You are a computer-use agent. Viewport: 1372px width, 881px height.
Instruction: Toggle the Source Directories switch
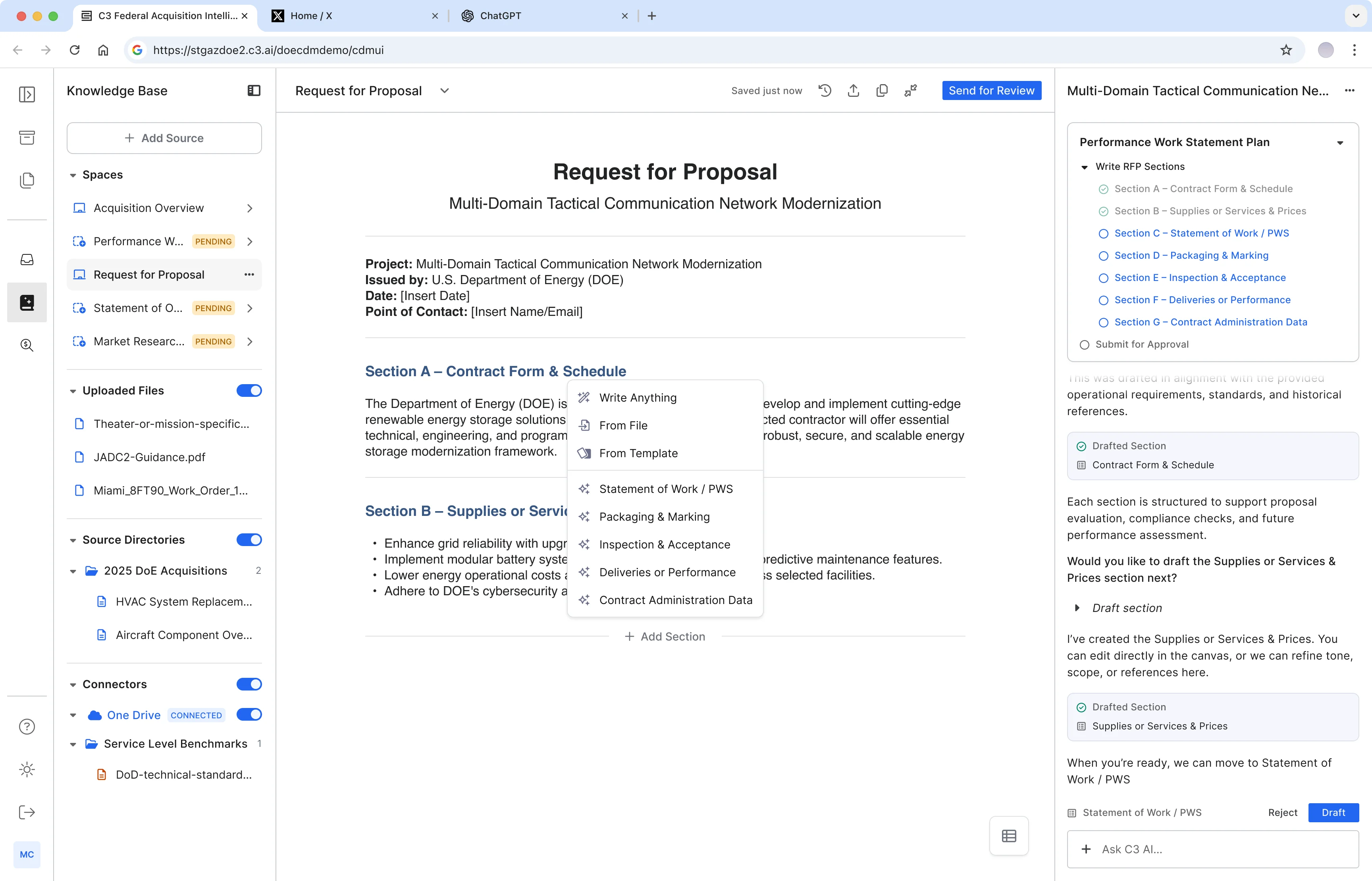pyautogui.click(x=249, y=539)
